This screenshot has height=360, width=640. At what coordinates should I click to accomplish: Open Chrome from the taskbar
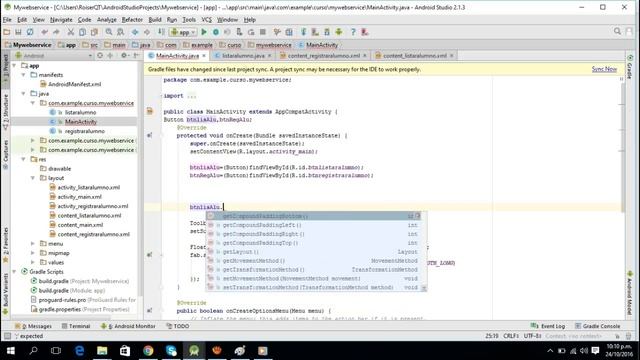[x=148, y=351]
